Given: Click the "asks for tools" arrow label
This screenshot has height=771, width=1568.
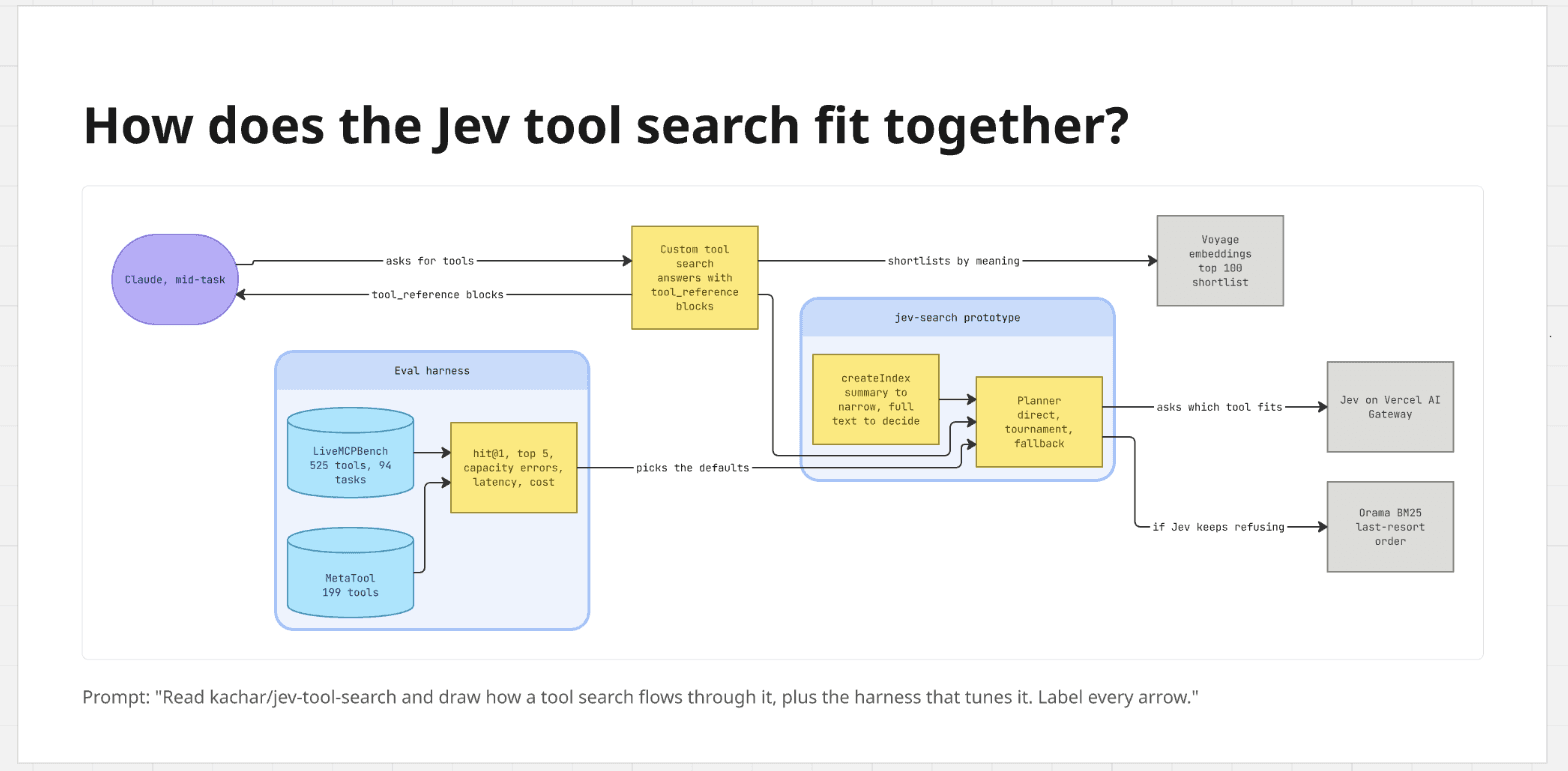Looking at the screenshot, I should 430,261.
